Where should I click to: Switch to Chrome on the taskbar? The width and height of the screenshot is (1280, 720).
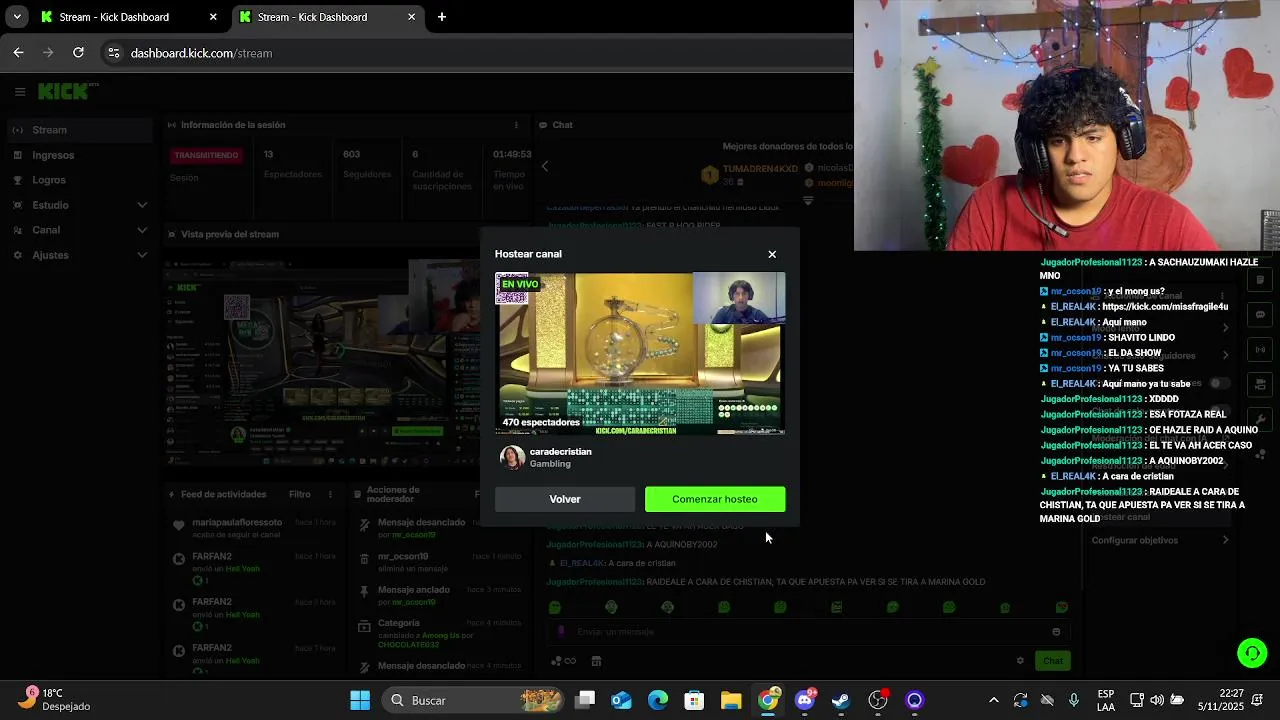(768, 700)
